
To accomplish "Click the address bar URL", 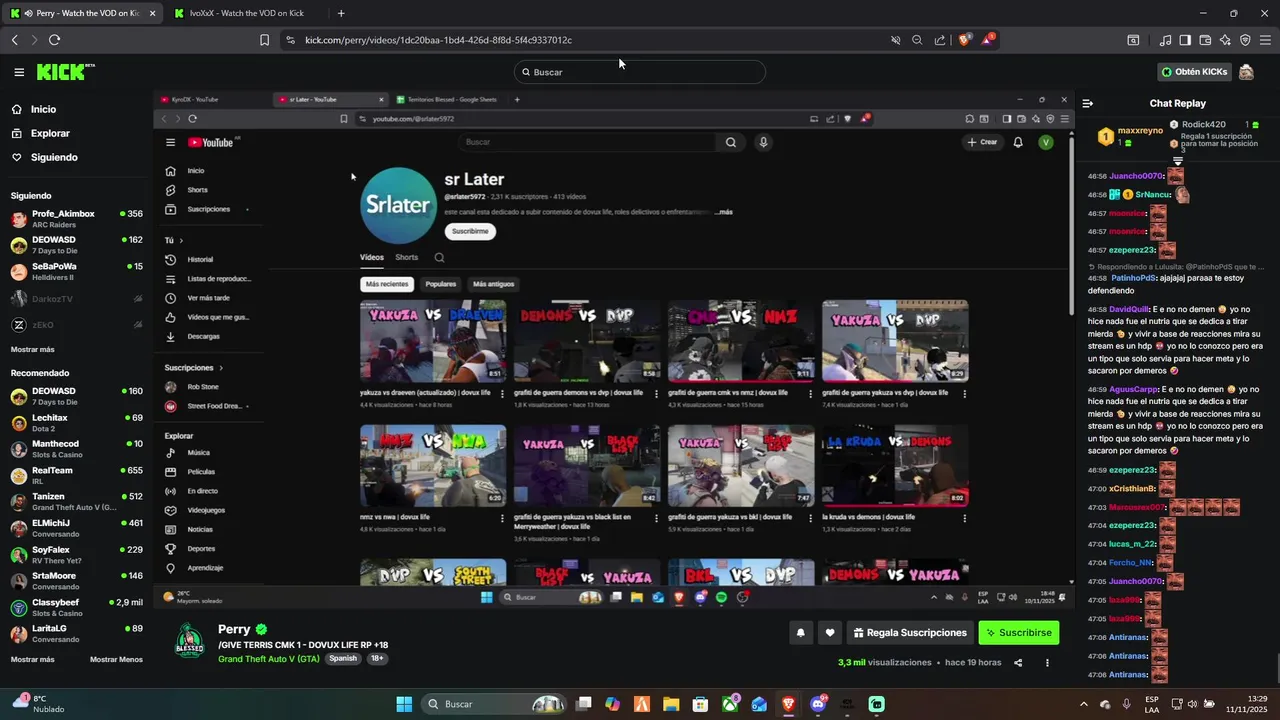I will click(438, 40).
